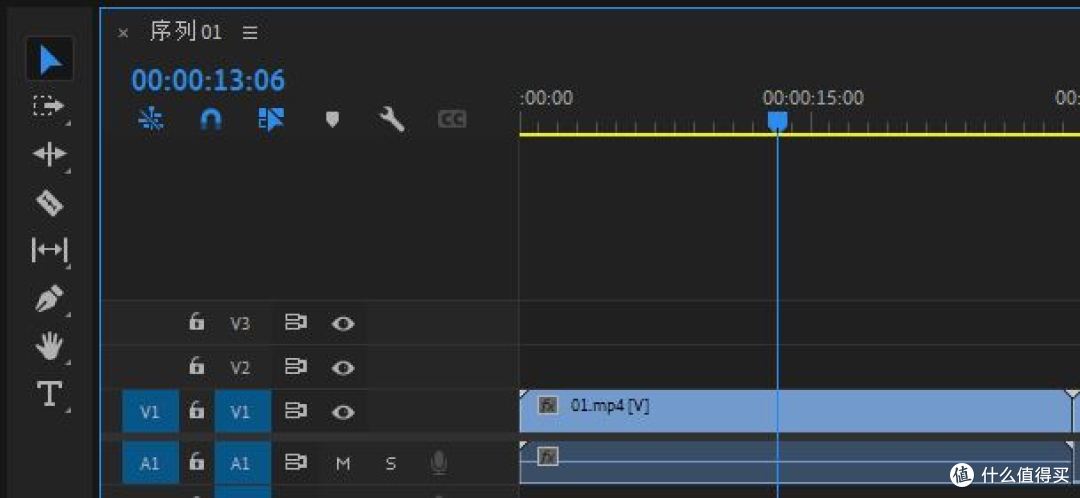
Task: Toggle sync lock for V1
Action: click(296, 412)
